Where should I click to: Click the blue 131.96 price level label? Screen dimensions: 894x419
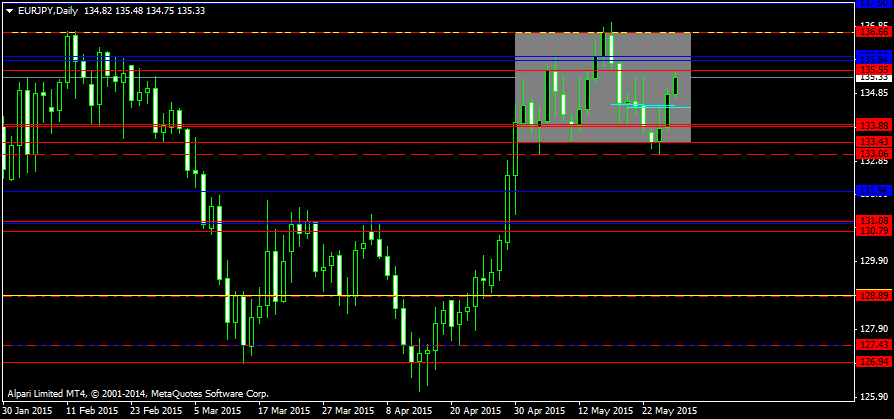coord(873,190)
